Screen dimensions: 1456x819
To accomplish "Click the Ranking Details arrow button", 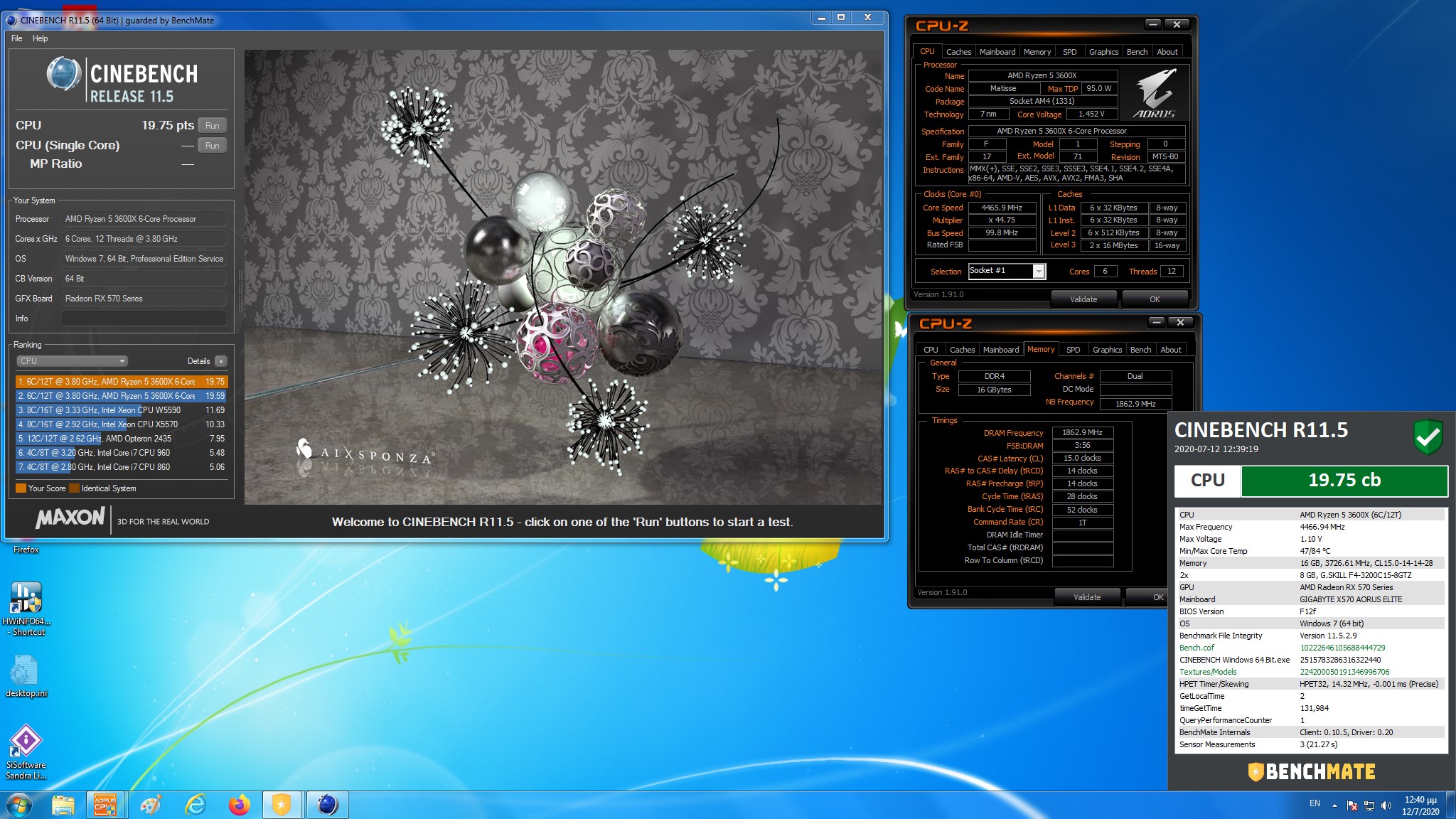I will pos(221,361).
